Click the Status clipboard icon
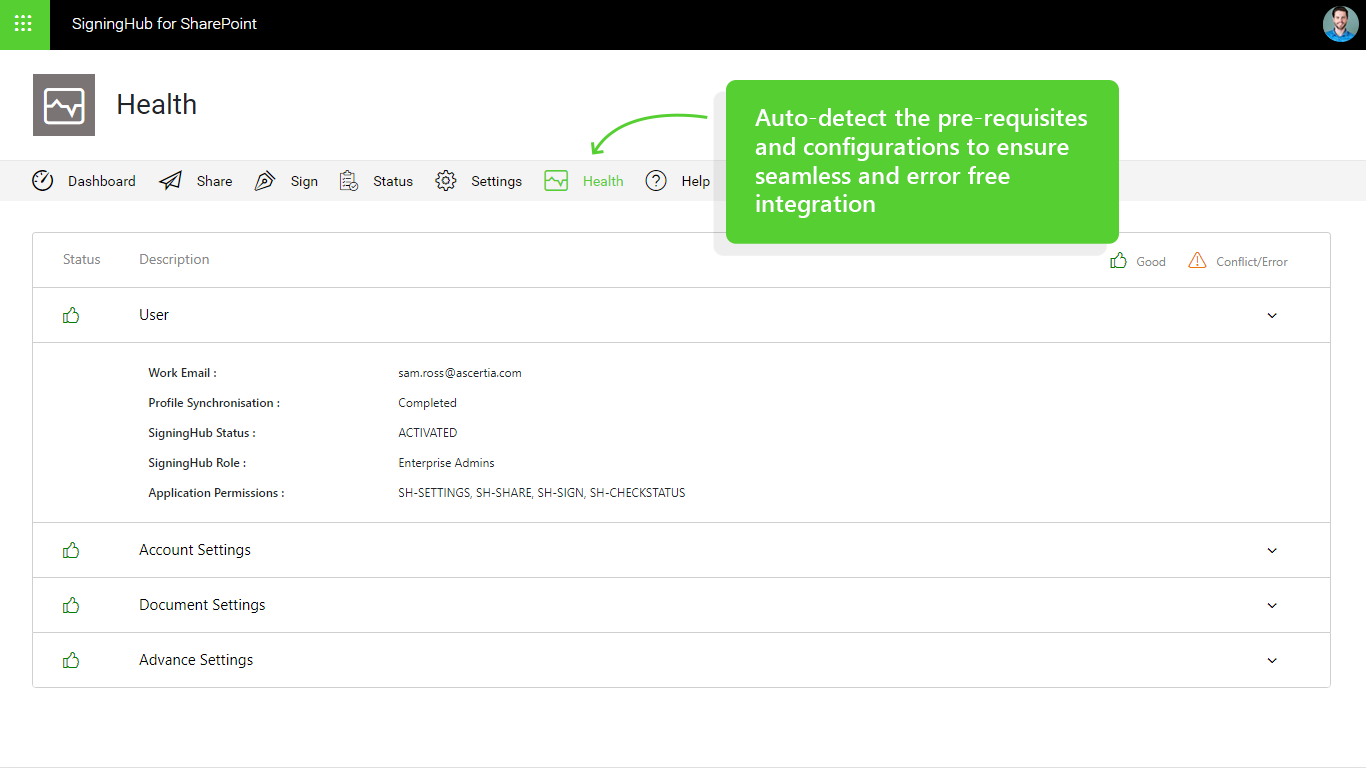Image resolution: width=1366 pixels, height=768 pixels. click(348, 181)
